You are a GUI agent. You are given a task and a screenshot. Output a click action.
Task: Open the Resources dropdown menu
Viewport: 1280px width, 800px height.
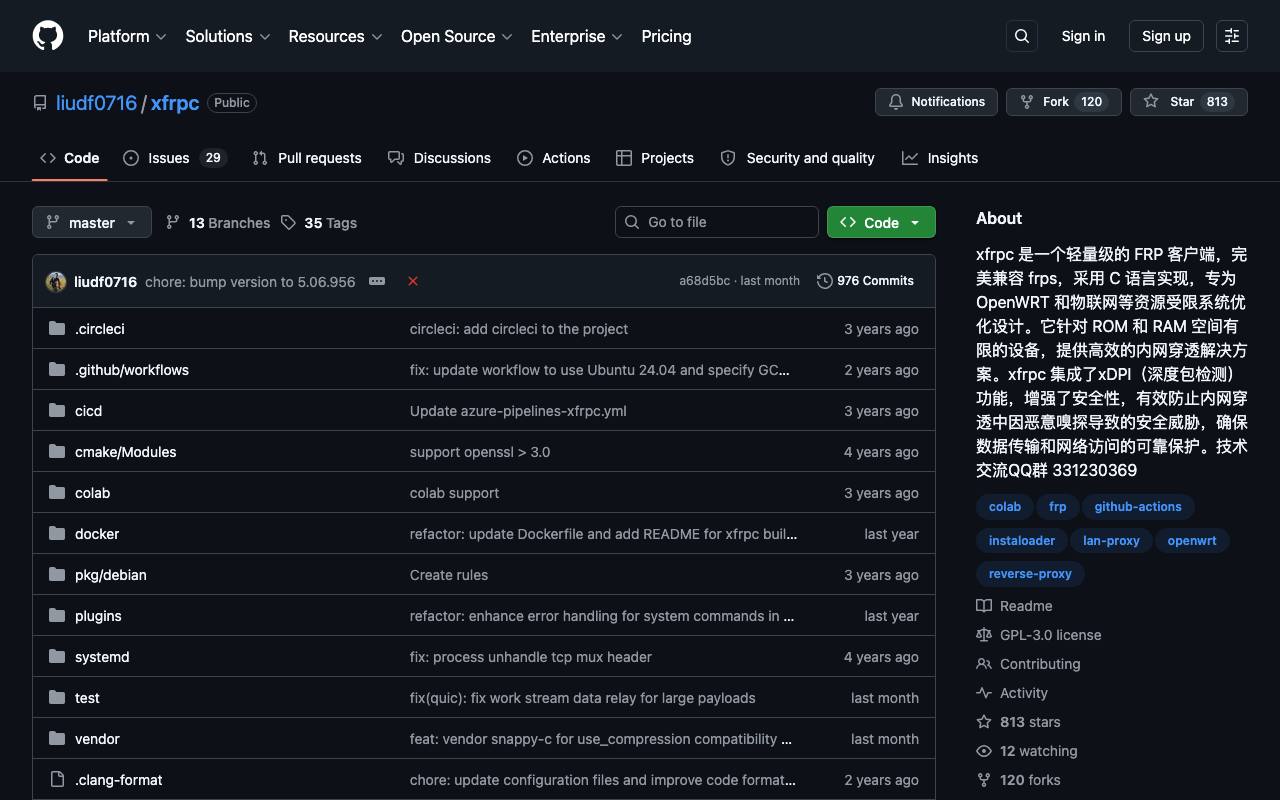point(335,36)
